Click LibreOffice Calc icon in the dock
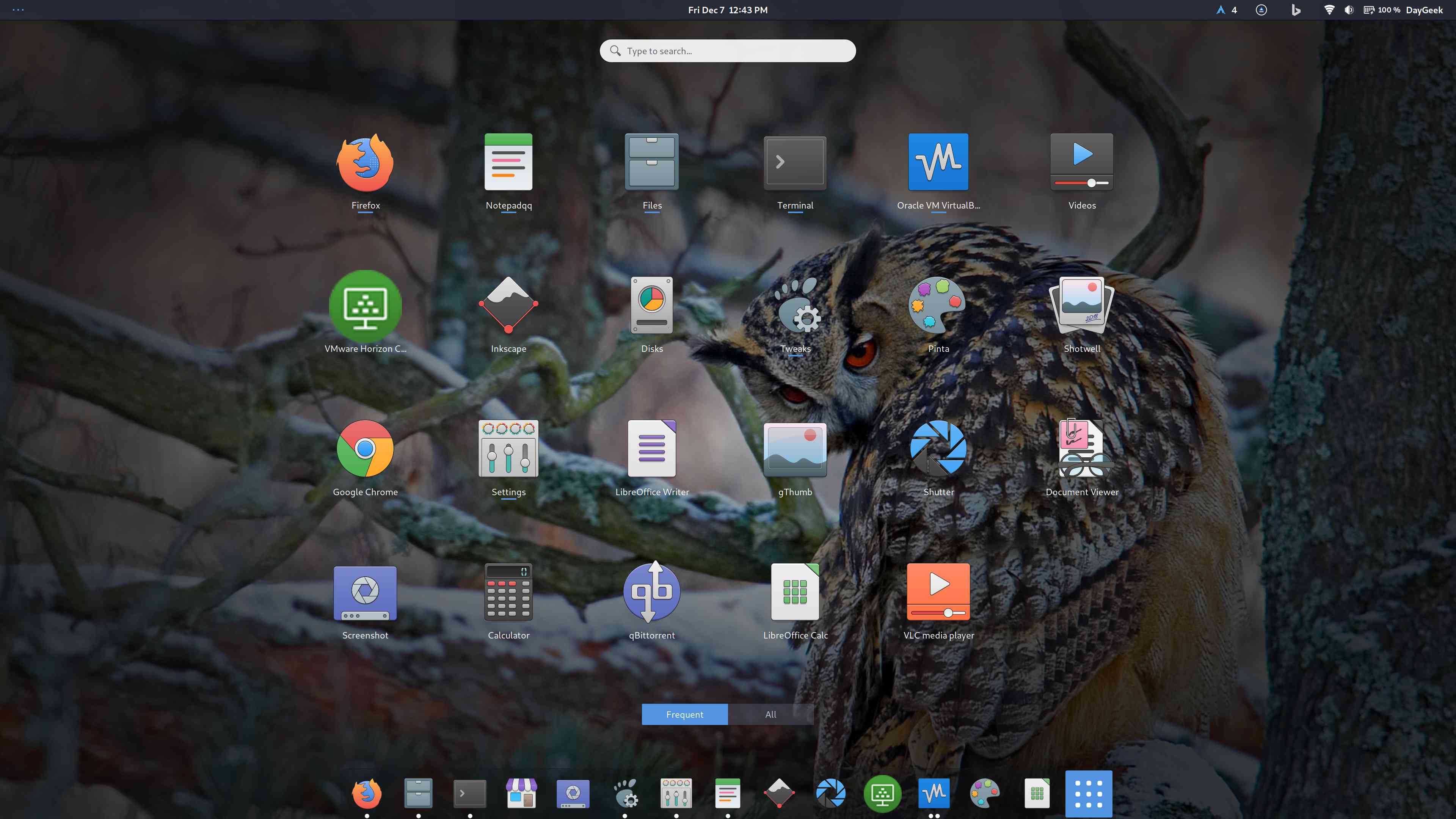 (x=1037, y=794)
